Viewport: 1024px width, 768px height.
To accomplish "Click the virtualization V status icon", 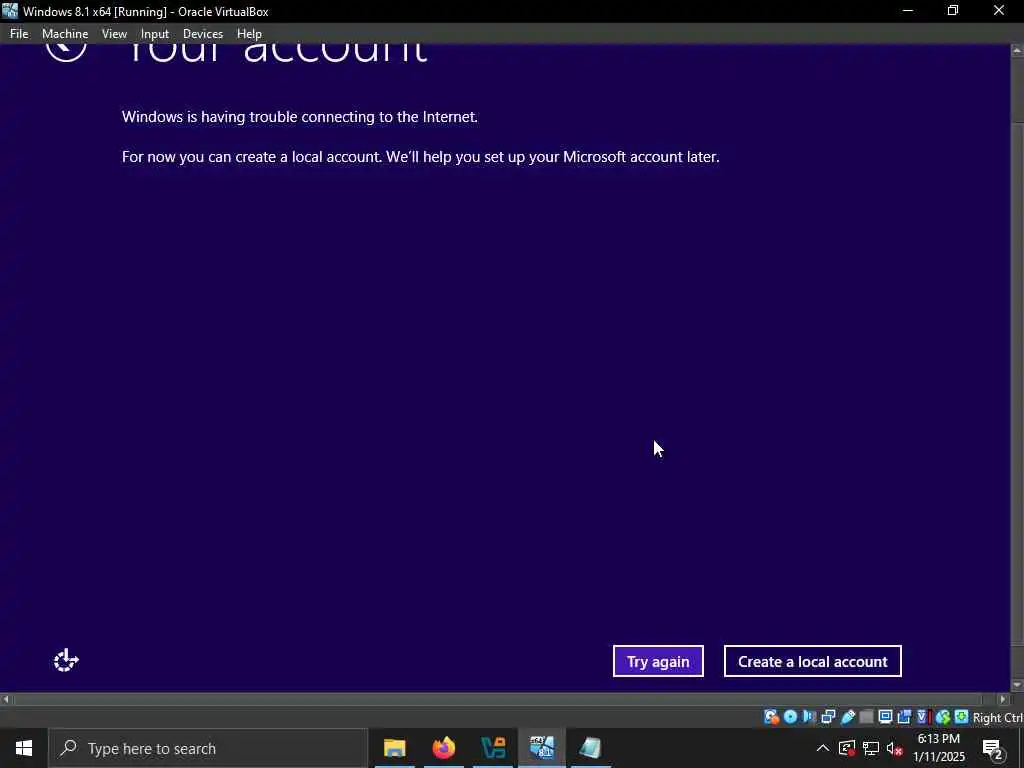I will [923, 717].
